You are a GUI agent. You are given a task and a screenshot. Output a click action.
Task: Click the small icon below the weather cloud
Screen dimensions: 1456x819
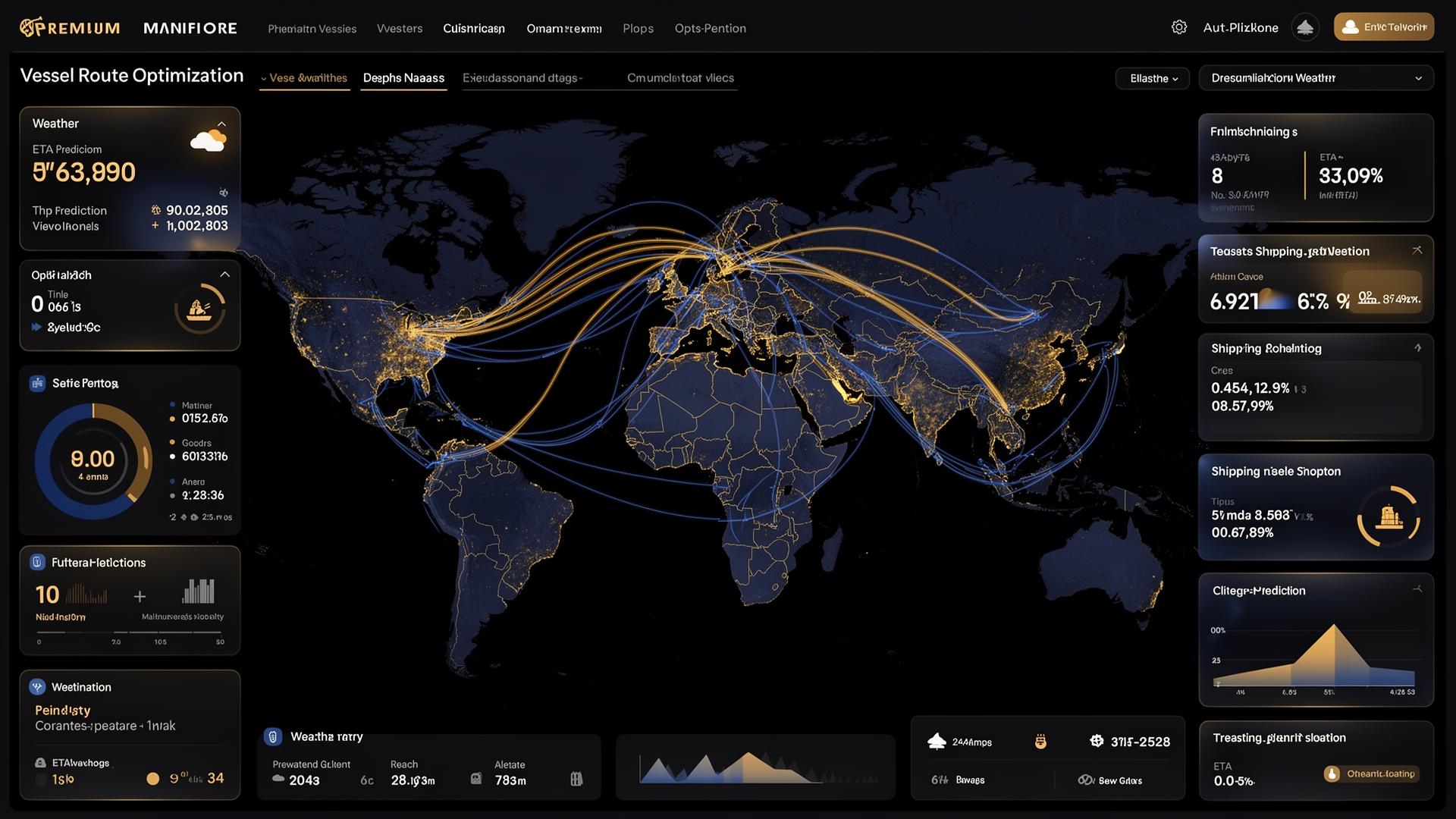click(223, 193)
